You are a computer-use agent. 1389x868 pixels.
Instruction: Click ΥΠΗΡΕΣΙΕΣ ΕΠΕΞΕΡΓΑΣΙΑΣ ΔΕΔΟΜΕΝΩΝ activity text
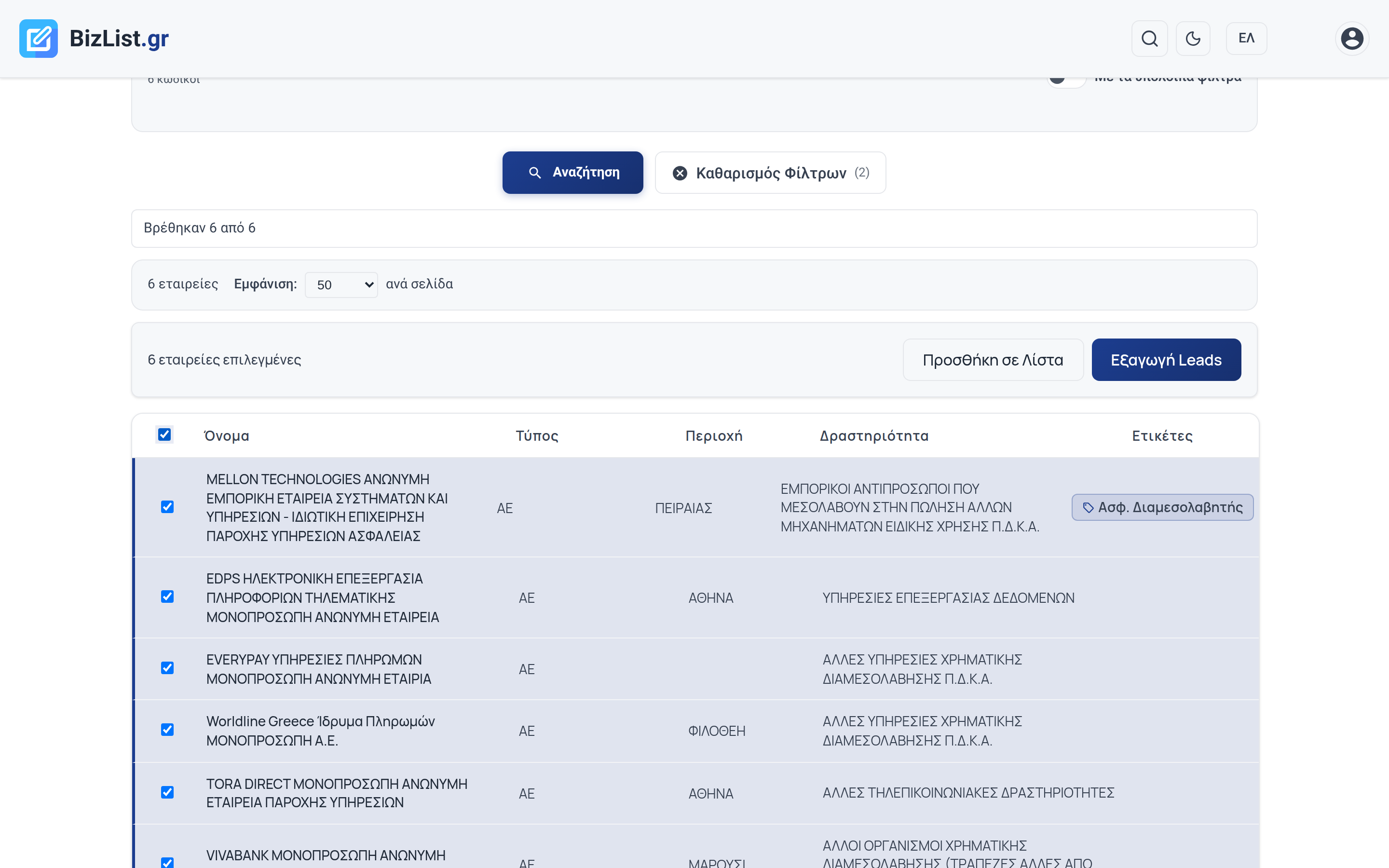click(948, 597)
